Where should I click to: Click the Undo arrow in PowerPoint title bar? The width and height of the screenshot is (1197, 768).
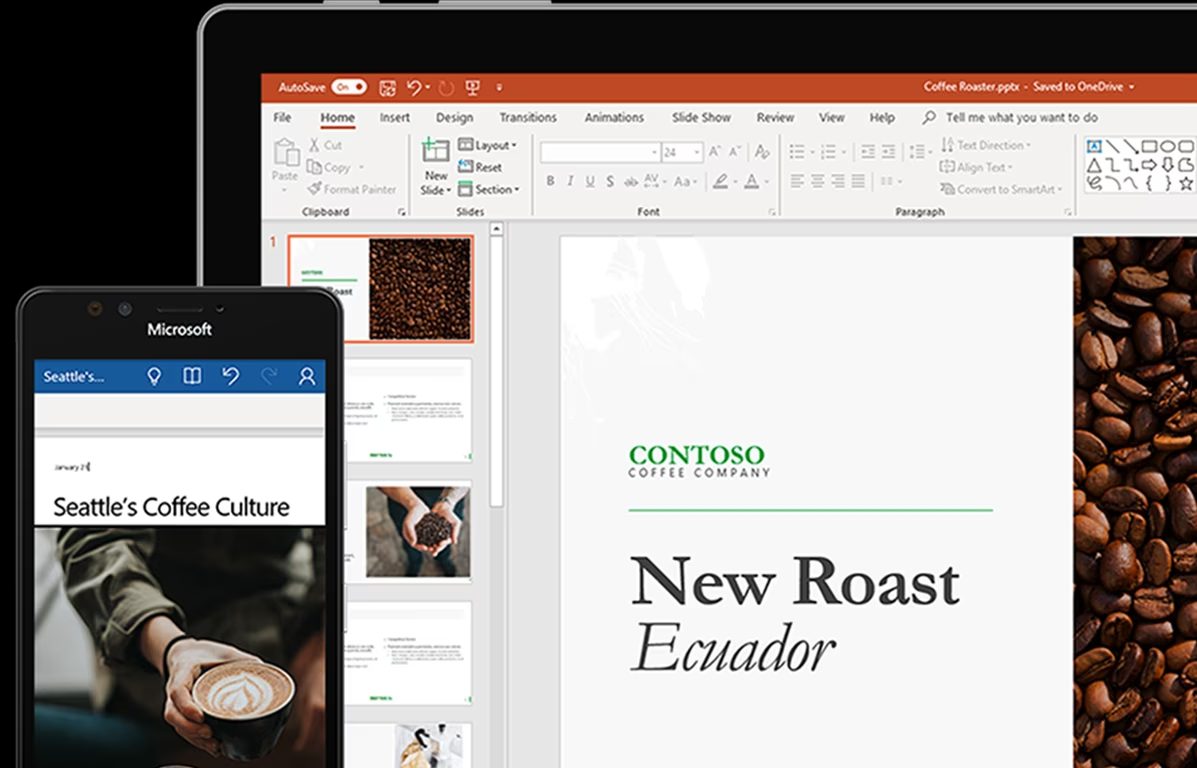click(415, 88)
